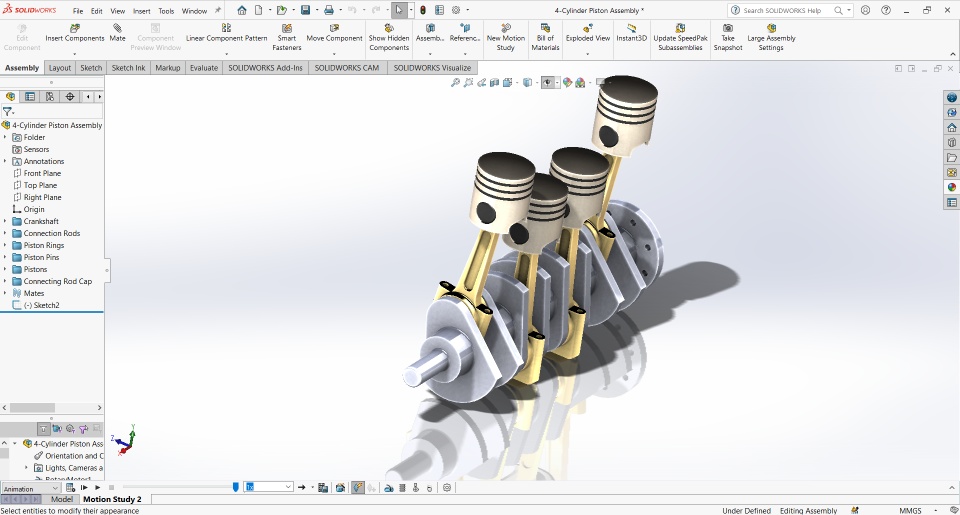
Task: Switch to the Model tab at the bottom
Action: 61,499
